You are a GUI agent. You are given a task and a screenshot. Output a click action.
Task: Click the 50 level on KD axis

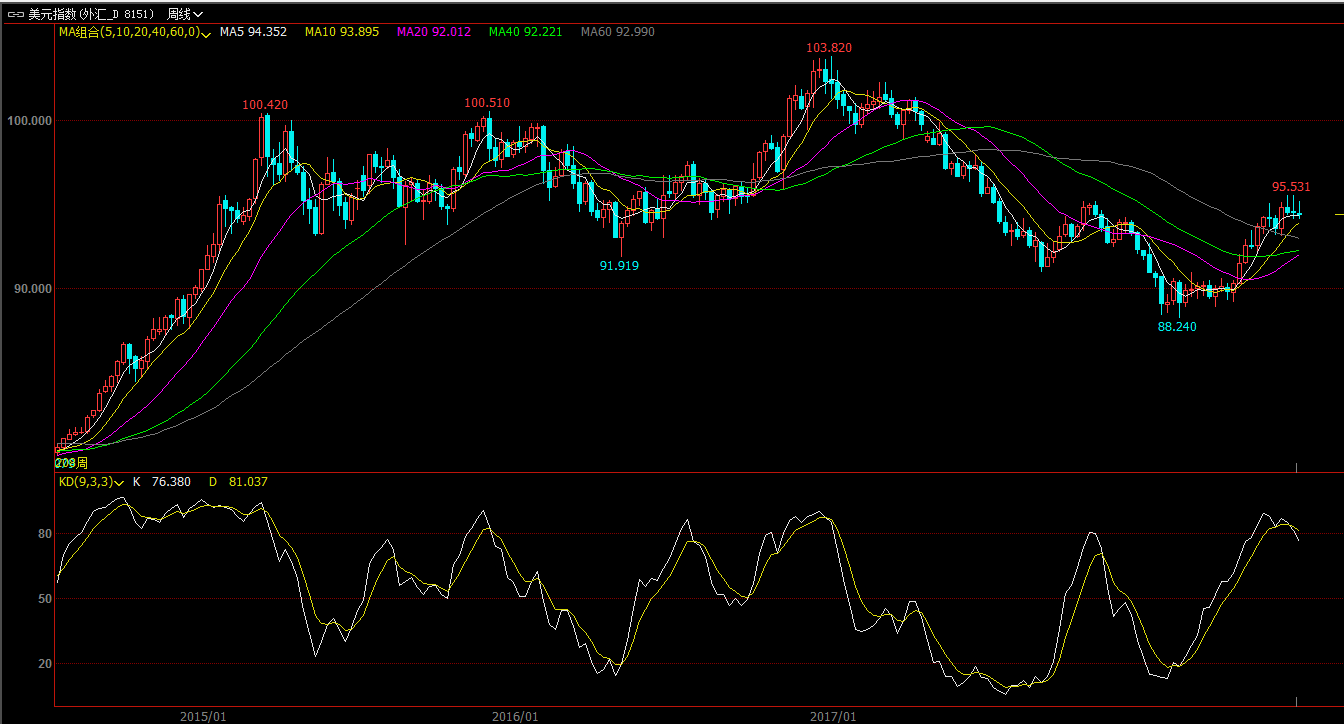tap(44, 599)
